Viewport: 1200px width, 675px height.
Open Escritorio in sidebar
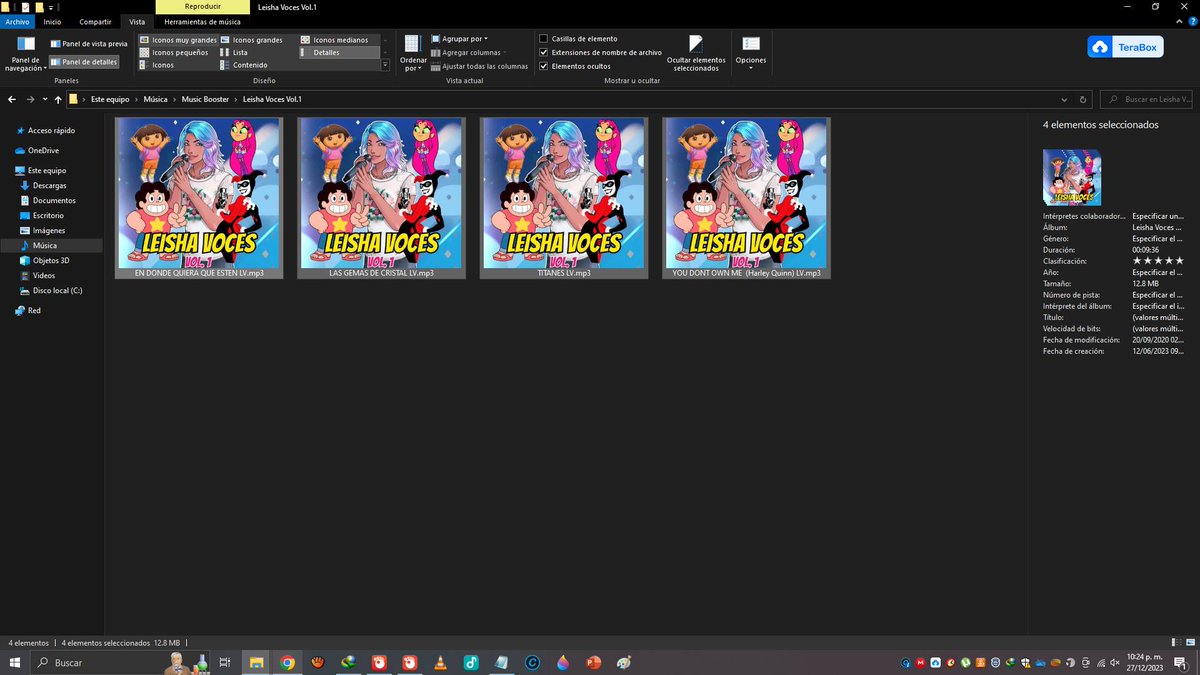pyautogui.click(x=48, y=215)
